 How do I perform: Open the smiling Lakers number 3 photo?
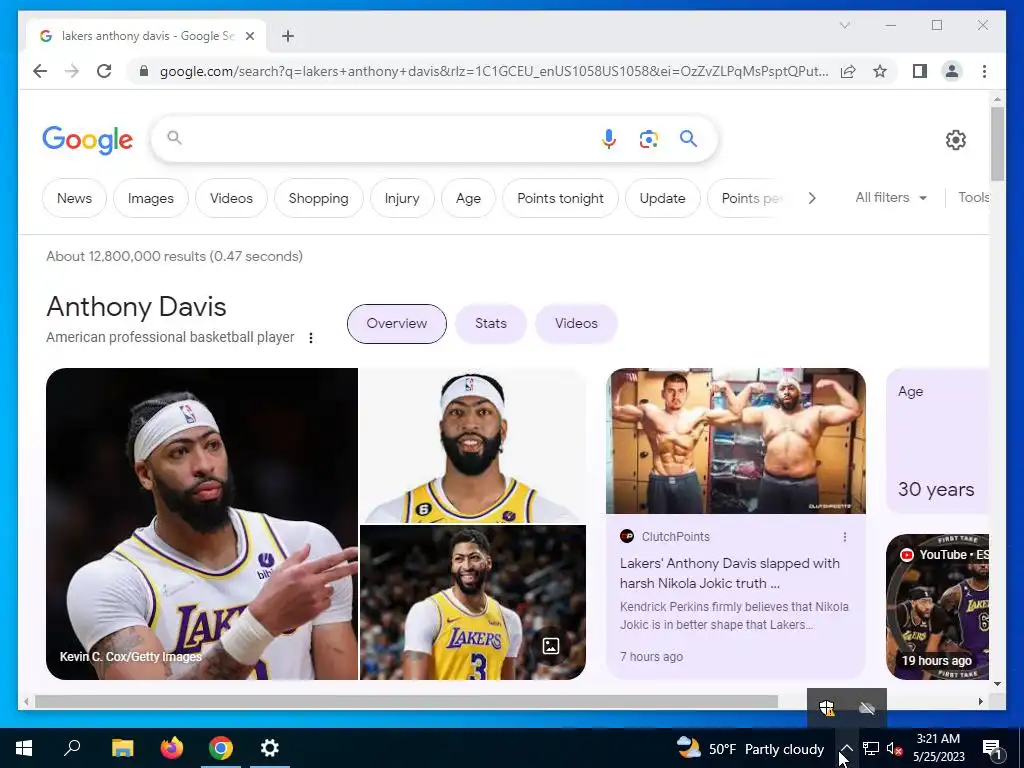472,602
